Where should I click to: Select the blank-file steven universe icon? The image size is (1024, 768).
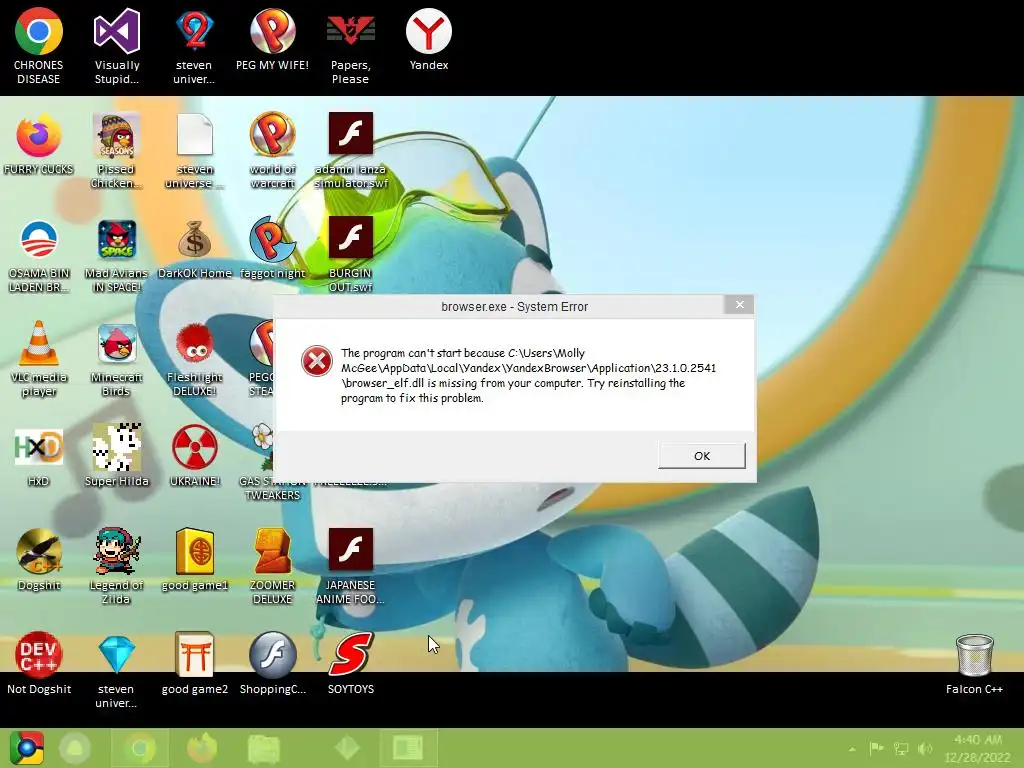pyautogui.click(x=195, y=151)
